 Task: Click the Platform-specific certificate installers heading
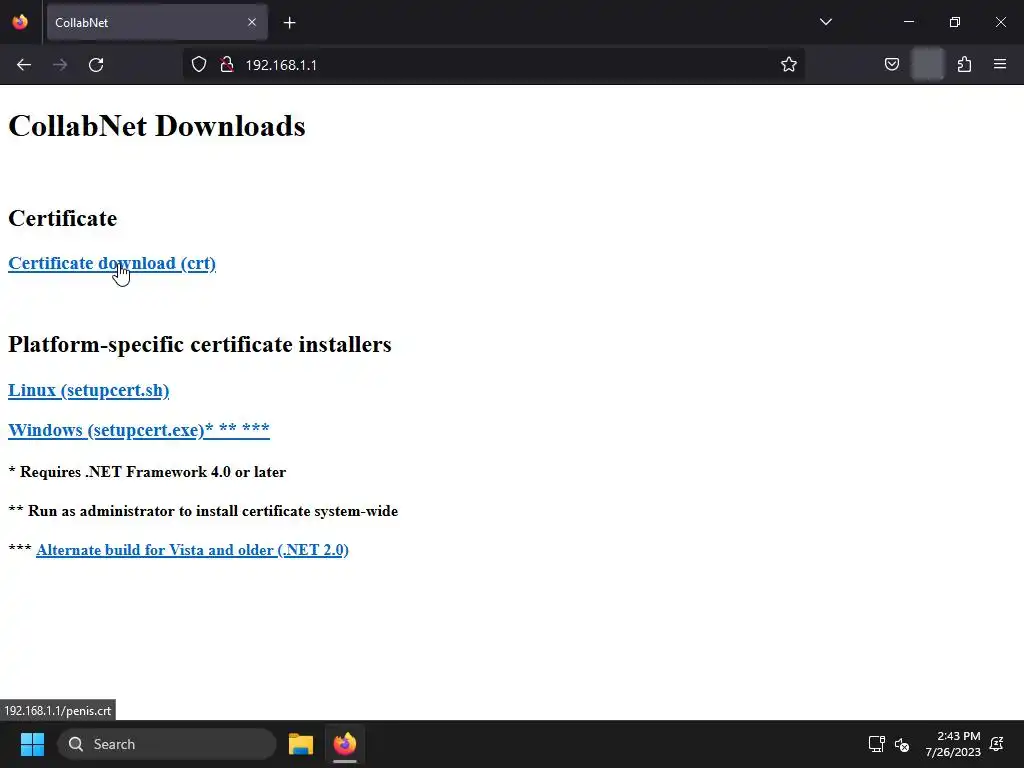tap(200, 344)
